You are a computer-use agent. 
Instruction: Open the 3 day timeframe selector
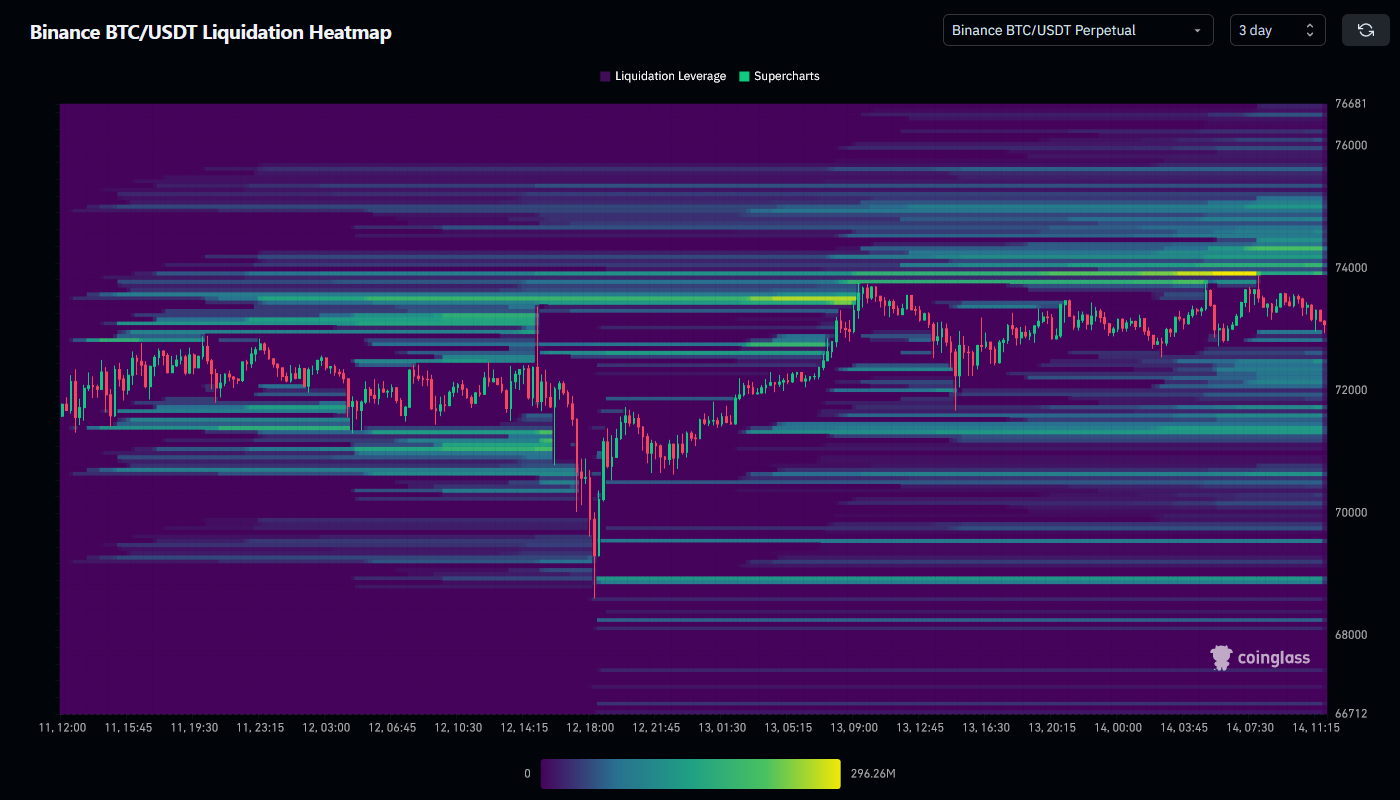click(1277, 30)
